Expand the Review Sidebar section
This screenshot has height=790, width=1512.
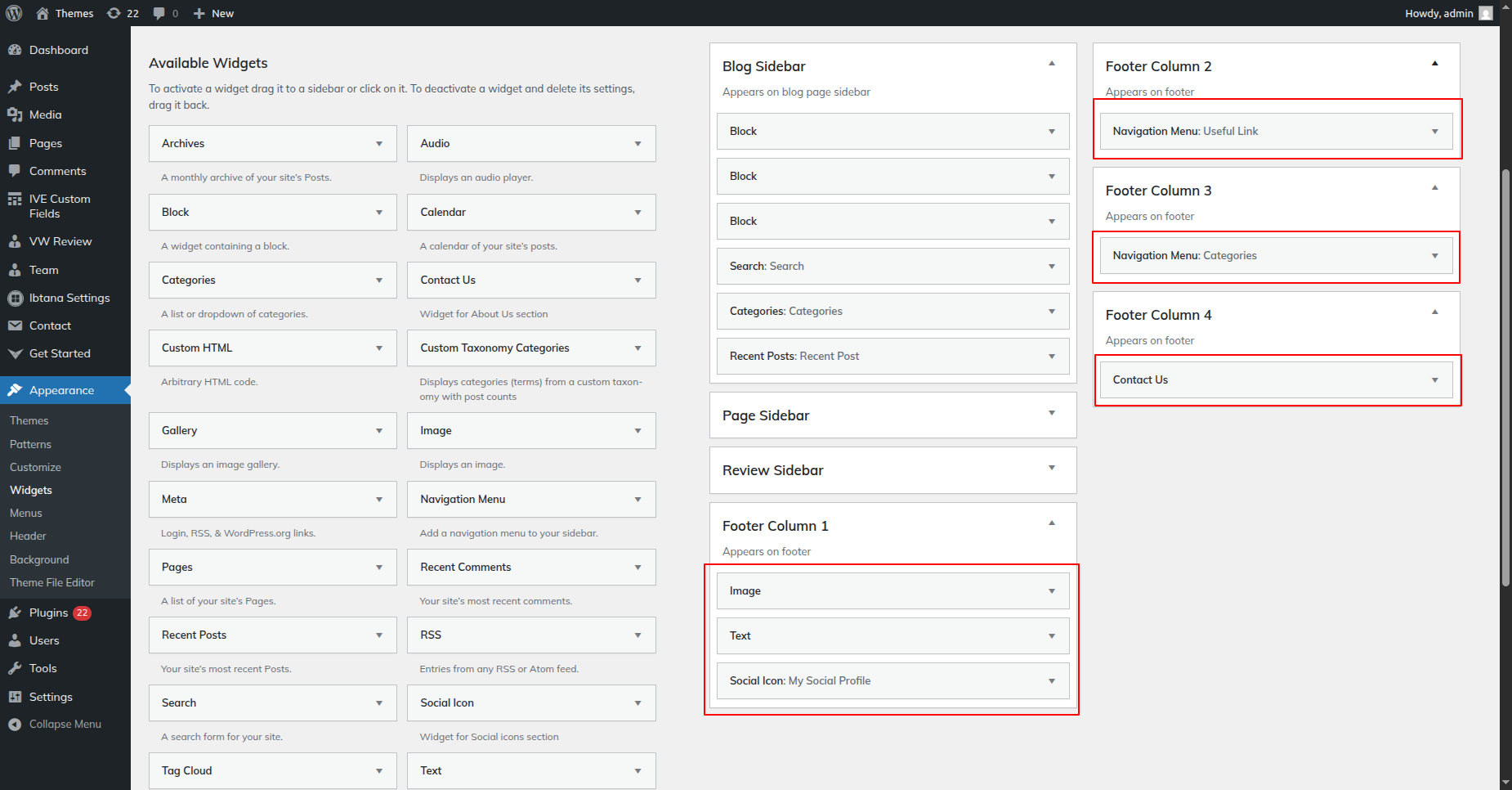click(x=1052, y=469)
